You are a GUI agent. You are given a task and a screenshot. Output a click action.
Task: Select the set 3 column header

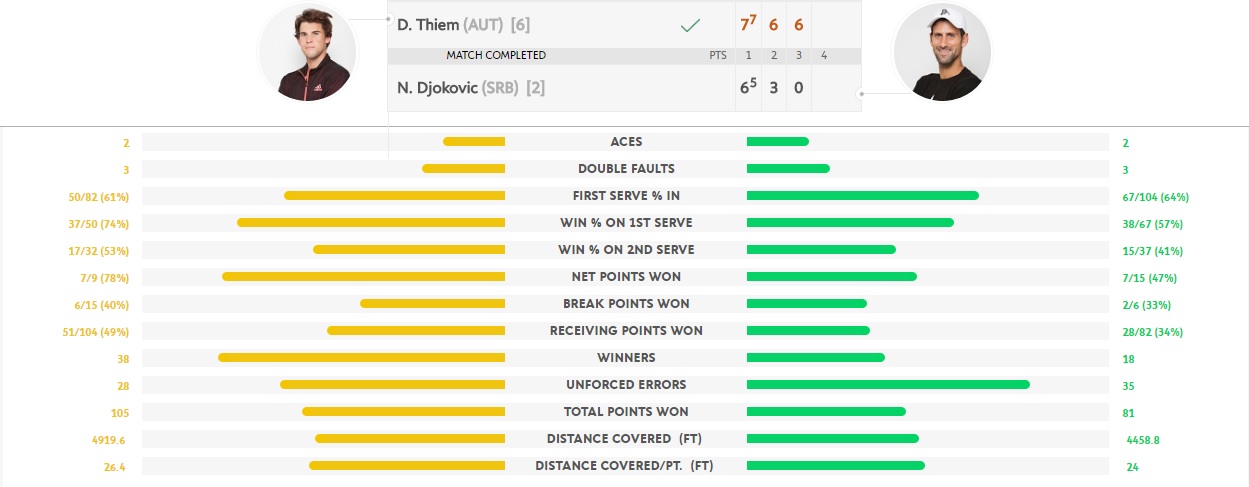(799, 55)
